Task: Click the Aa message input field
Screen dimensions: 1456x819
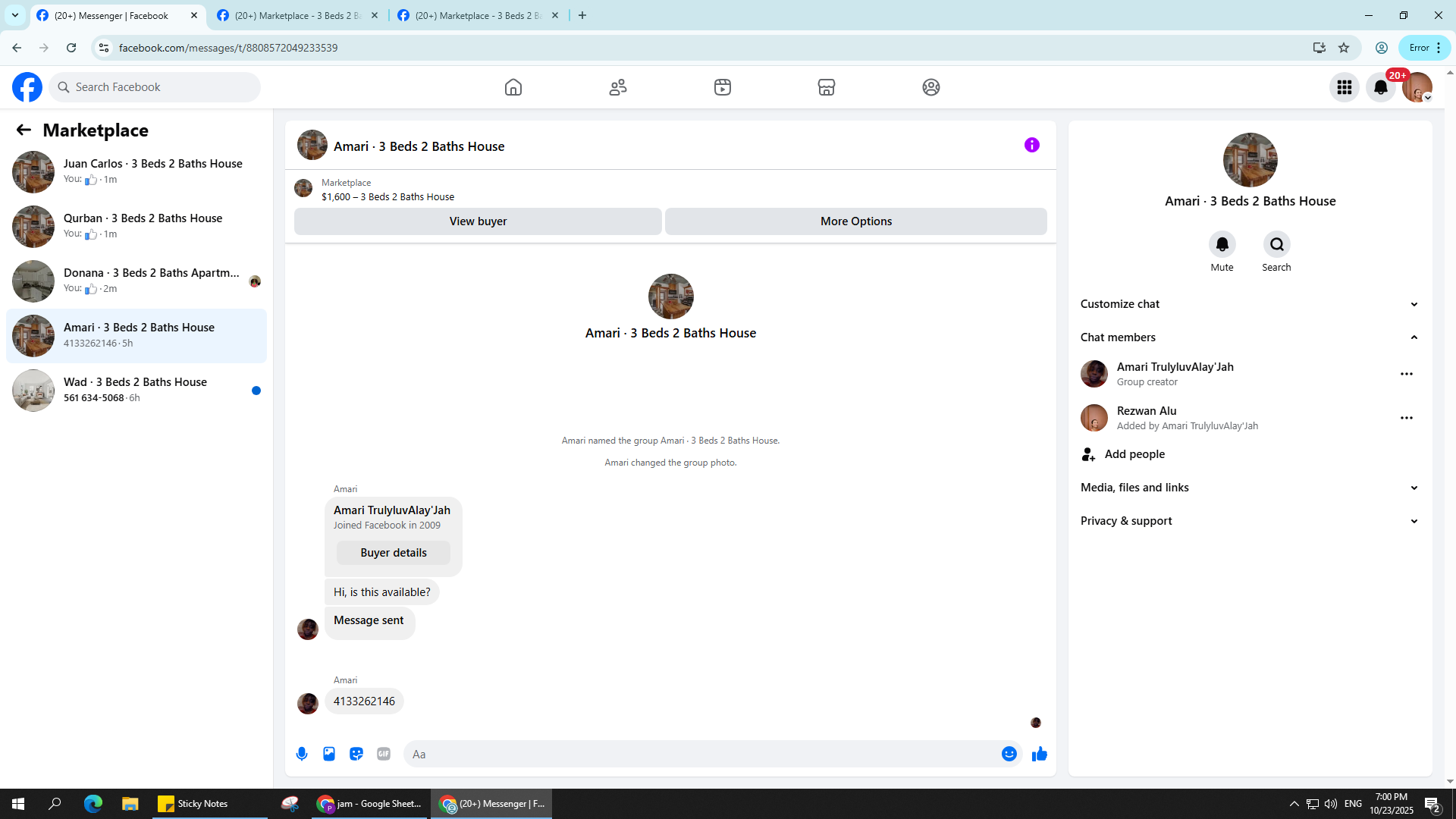Action: tap(705, 754)
